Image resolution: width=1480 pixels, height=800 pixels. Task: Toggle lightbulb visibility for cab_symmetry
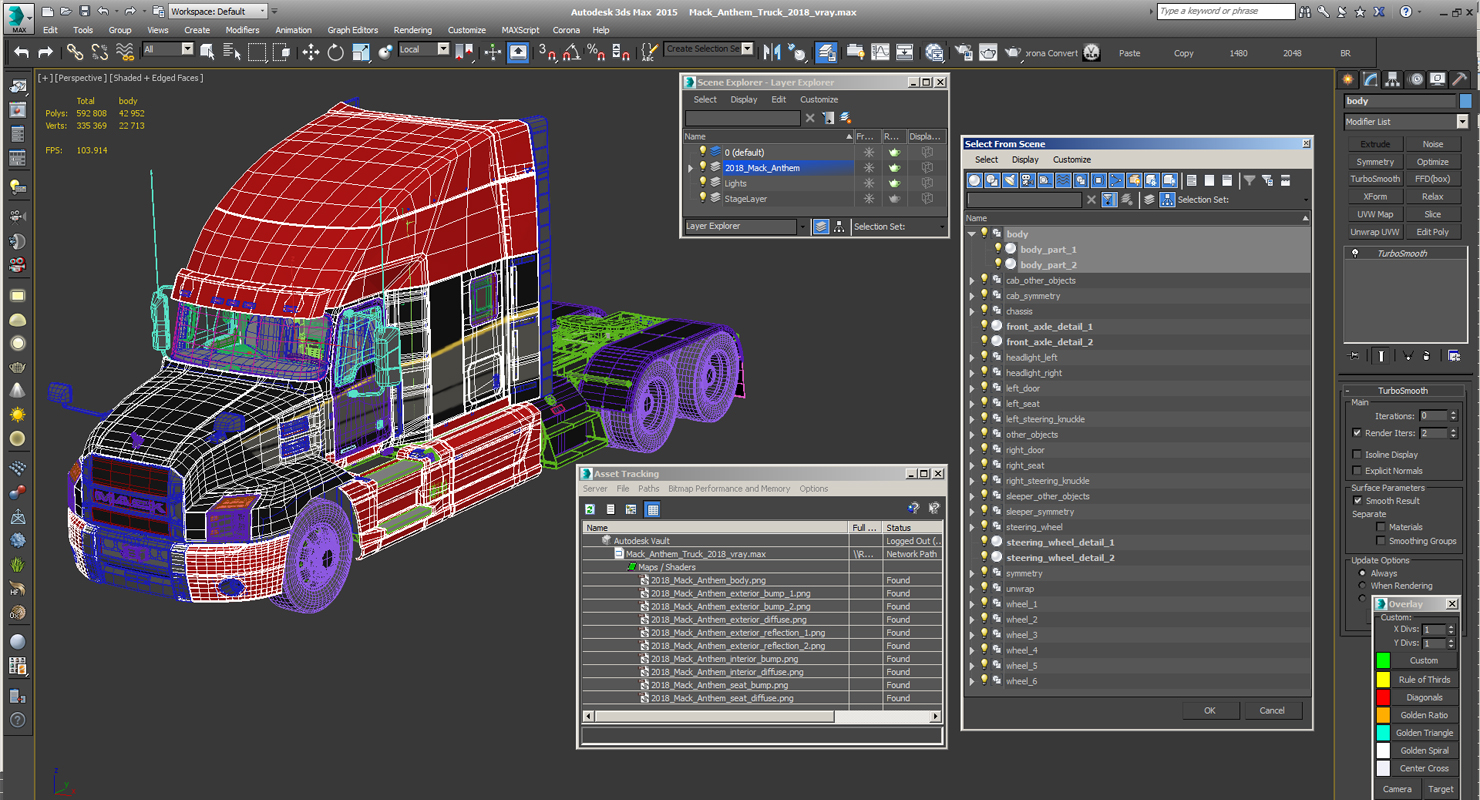tap(984, 296)
